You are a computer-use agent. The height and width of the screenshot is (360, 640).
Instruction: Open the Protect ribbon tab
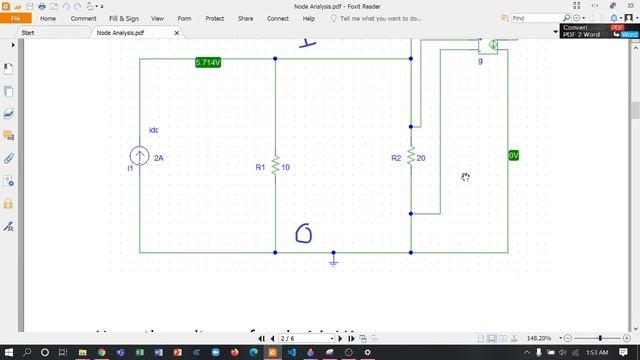click(214, 18)
